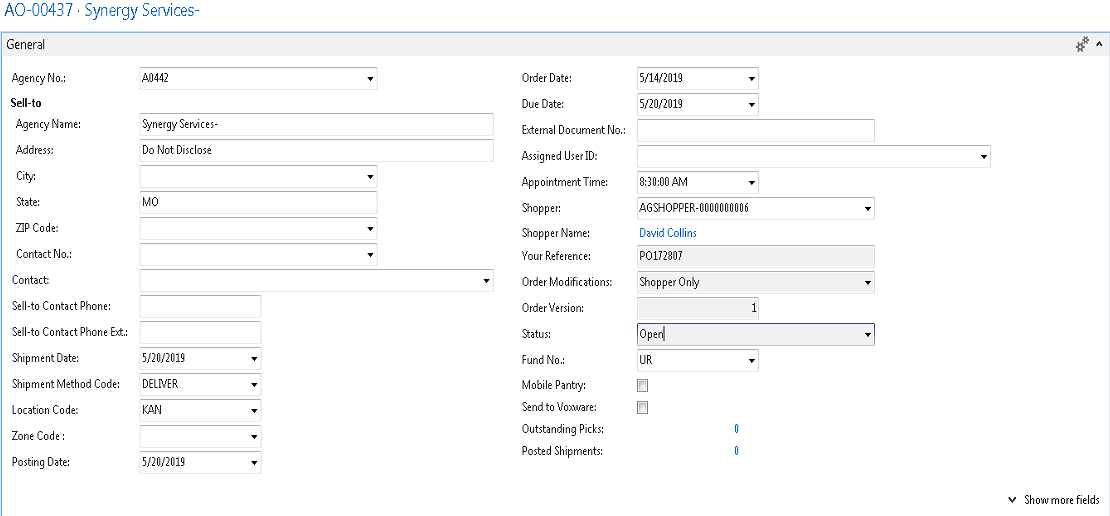Expand the Status dropdown list
1110x516 pixels.
[x=867, y=334]
